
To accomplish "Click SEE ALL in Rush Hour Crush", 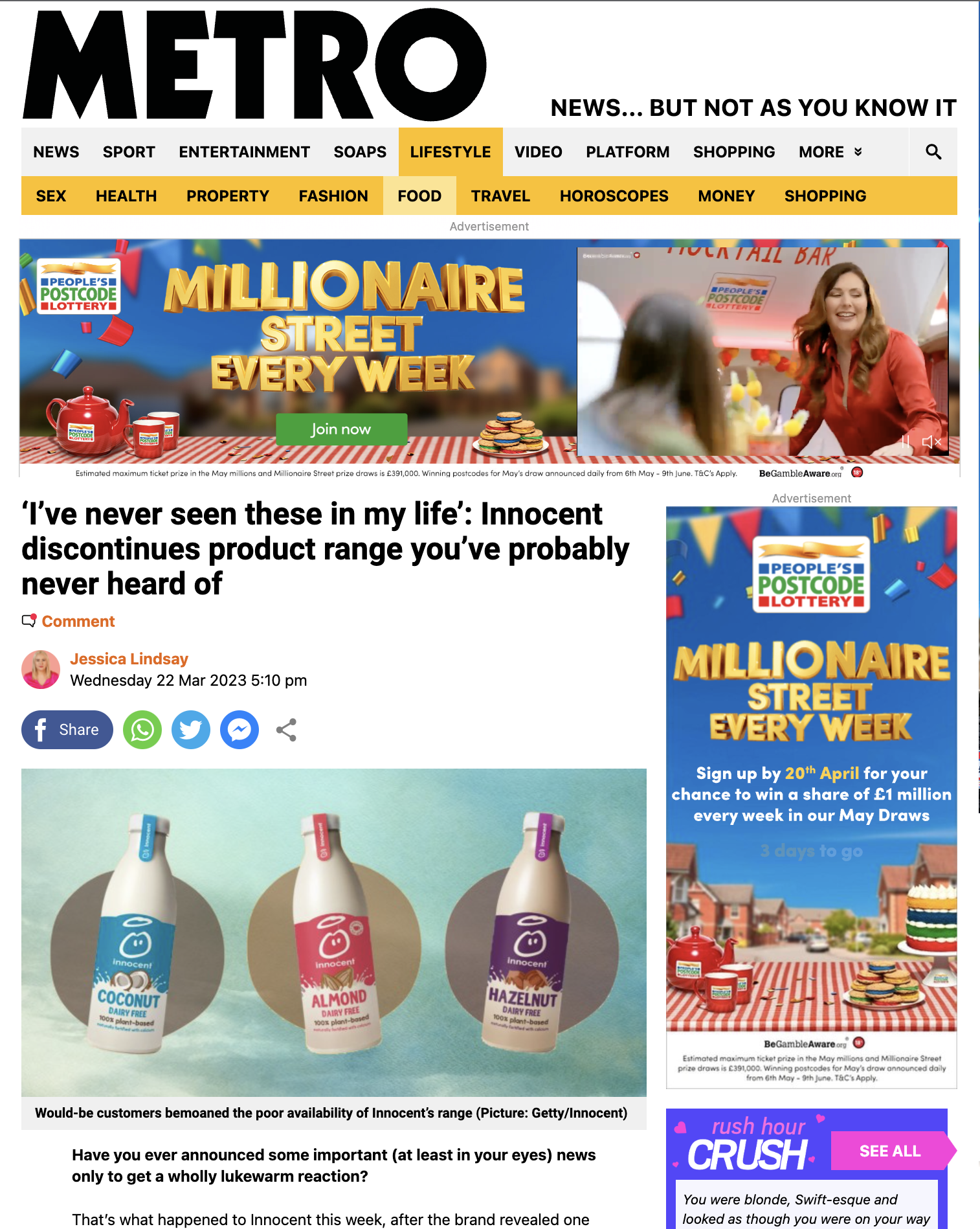I will click(x=890, y=1151).
